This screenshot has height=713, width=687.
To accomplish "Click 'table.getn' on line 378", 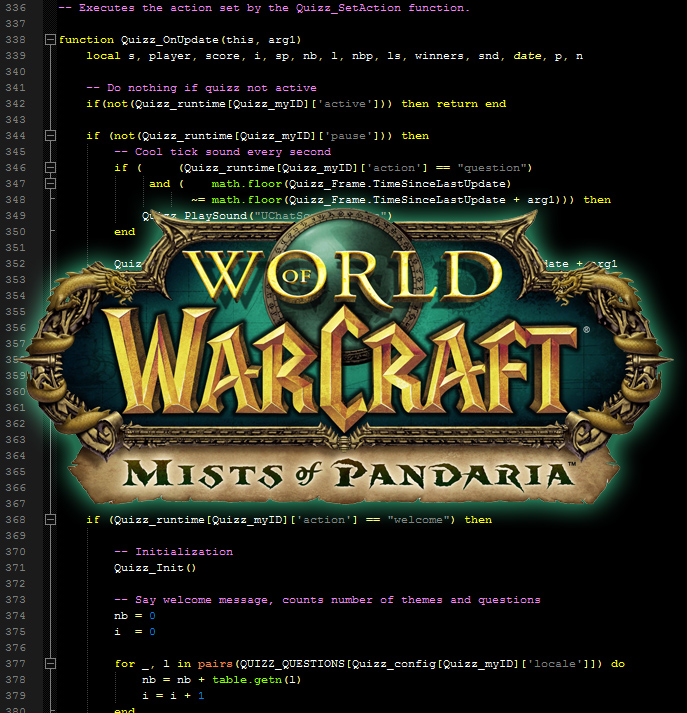I will (x=246, y=680).
